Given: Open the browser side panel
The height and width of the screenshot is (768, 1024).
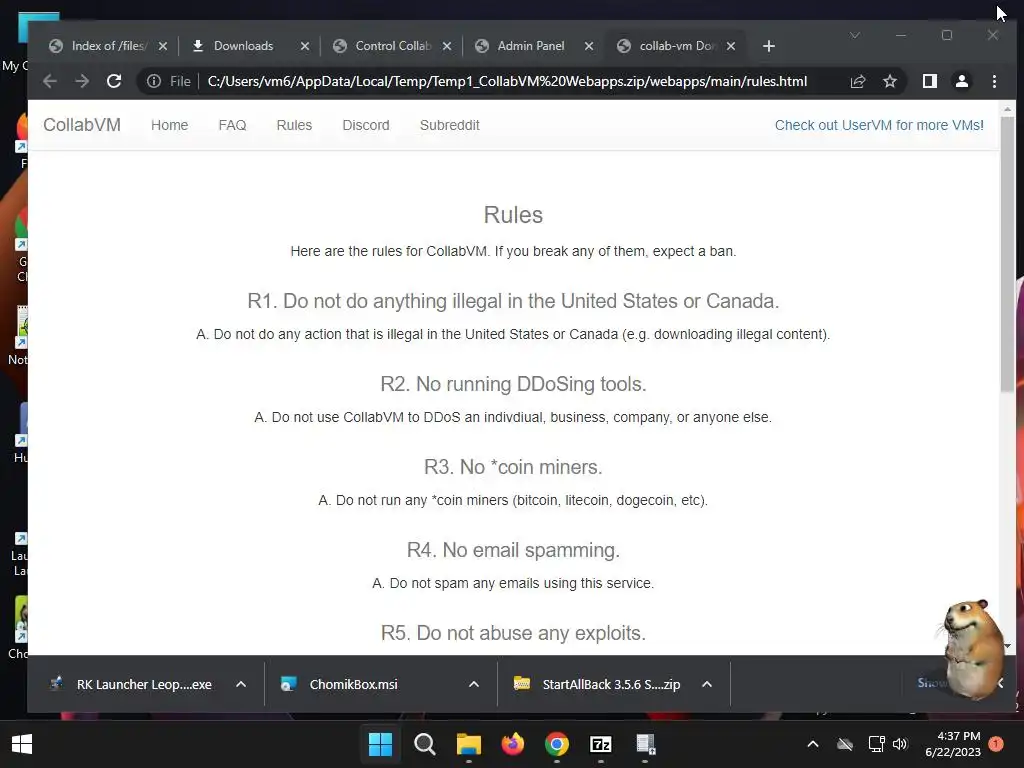Looking at the screenshot, I should (930, 81).
